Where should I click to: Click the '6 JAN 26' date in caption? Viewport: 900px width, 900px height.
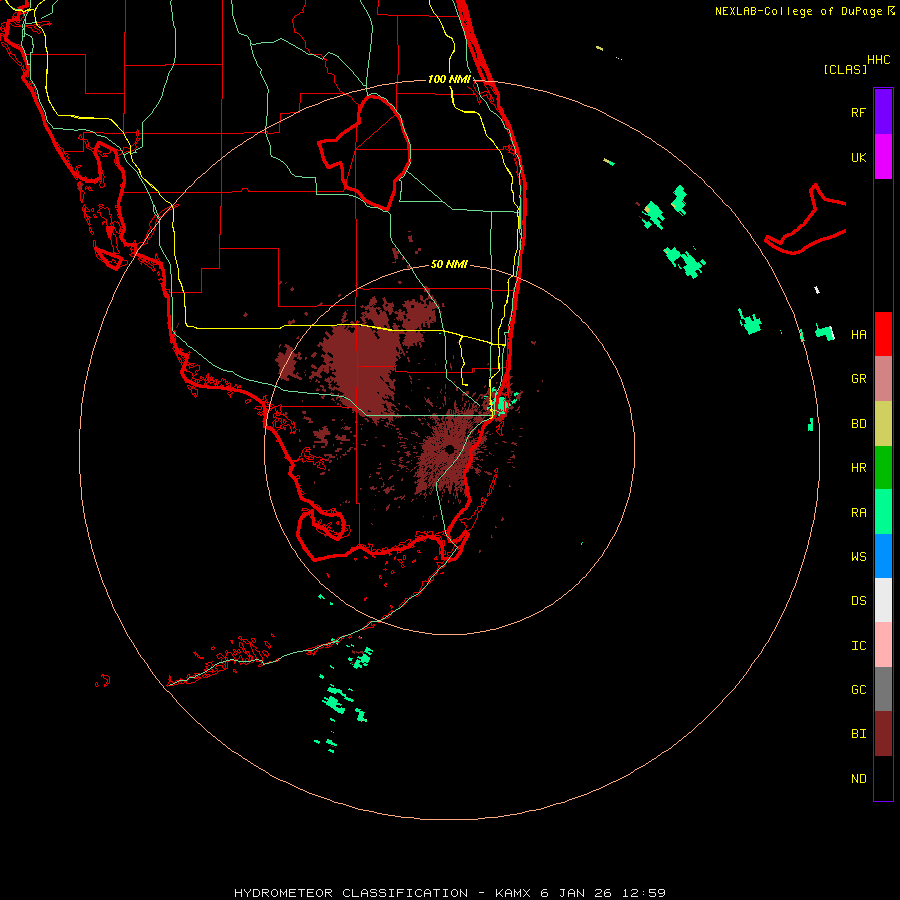[577, 893]
